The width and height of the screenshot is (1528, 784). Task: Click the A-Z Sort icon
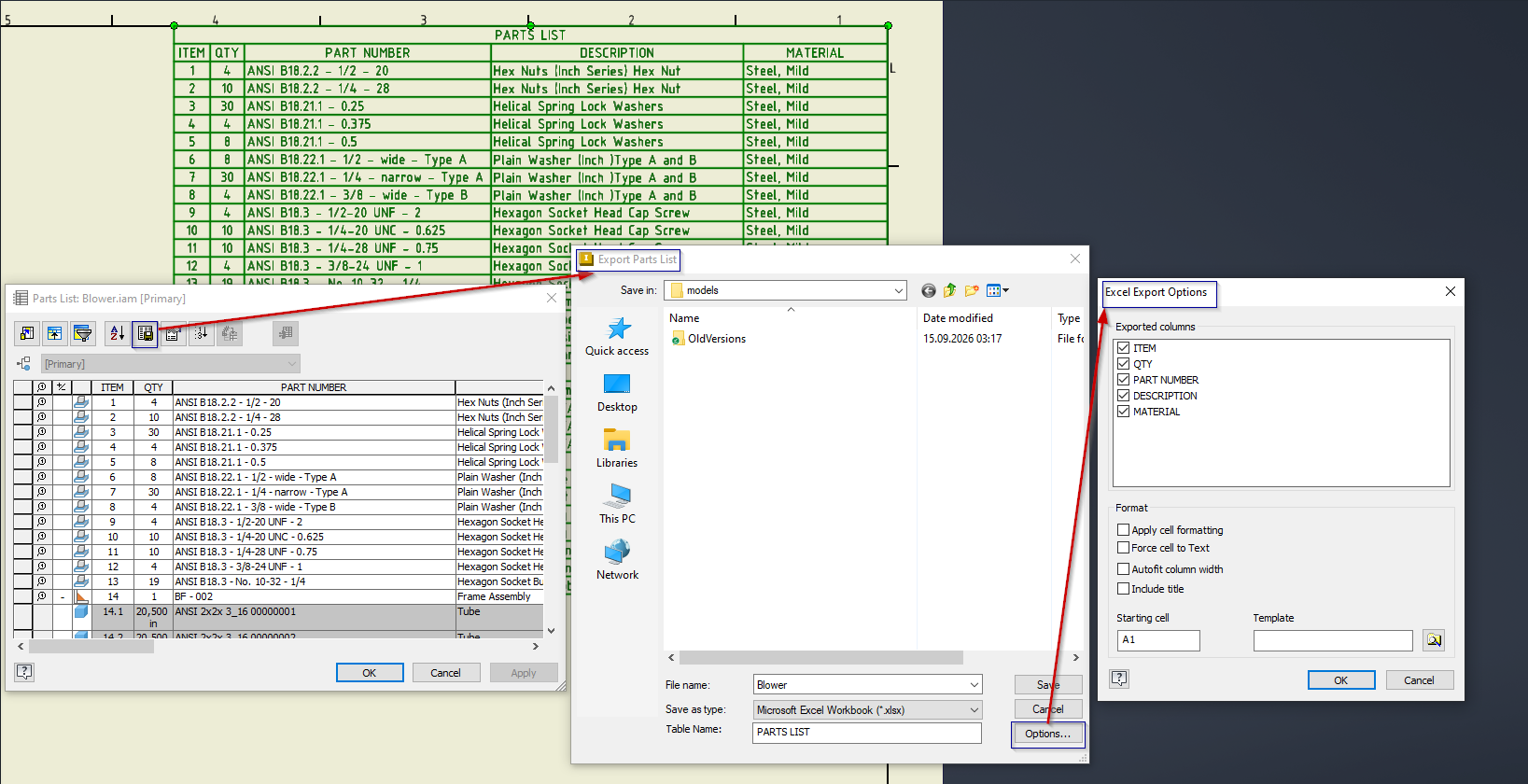click(x=117, y=333)
